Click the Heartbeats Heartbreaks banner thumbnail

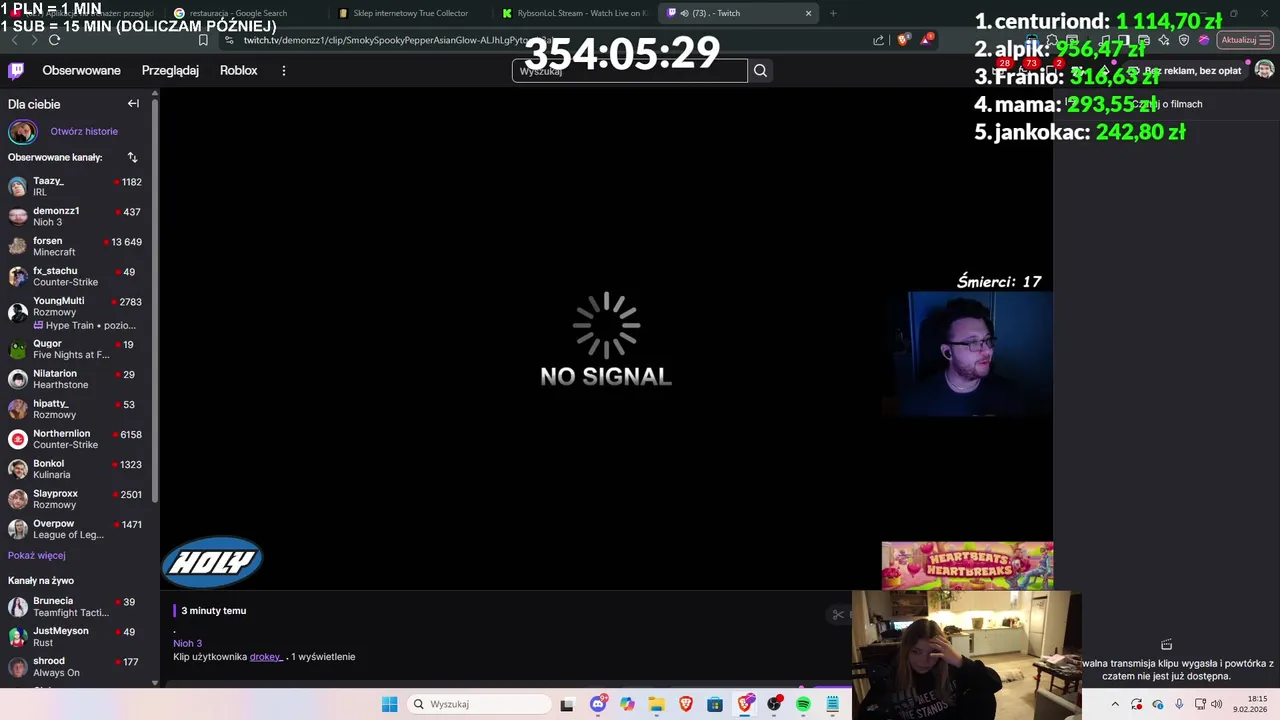(967, 566)
